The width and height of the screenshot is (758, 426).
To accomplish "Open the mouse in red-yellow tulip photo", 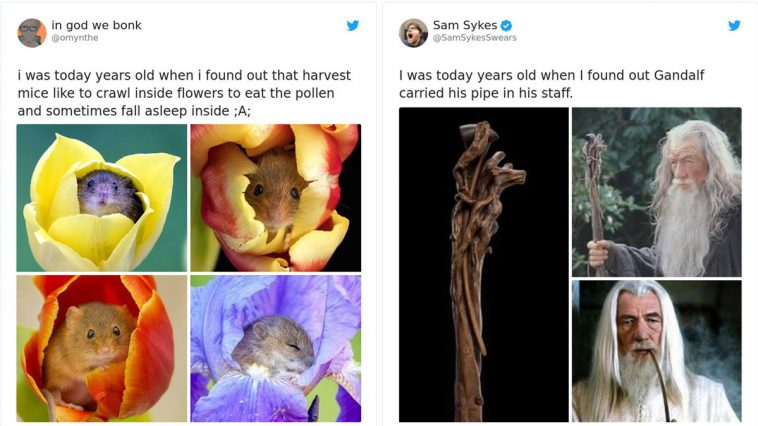I will pyautogui.click(x=275, y=197).
